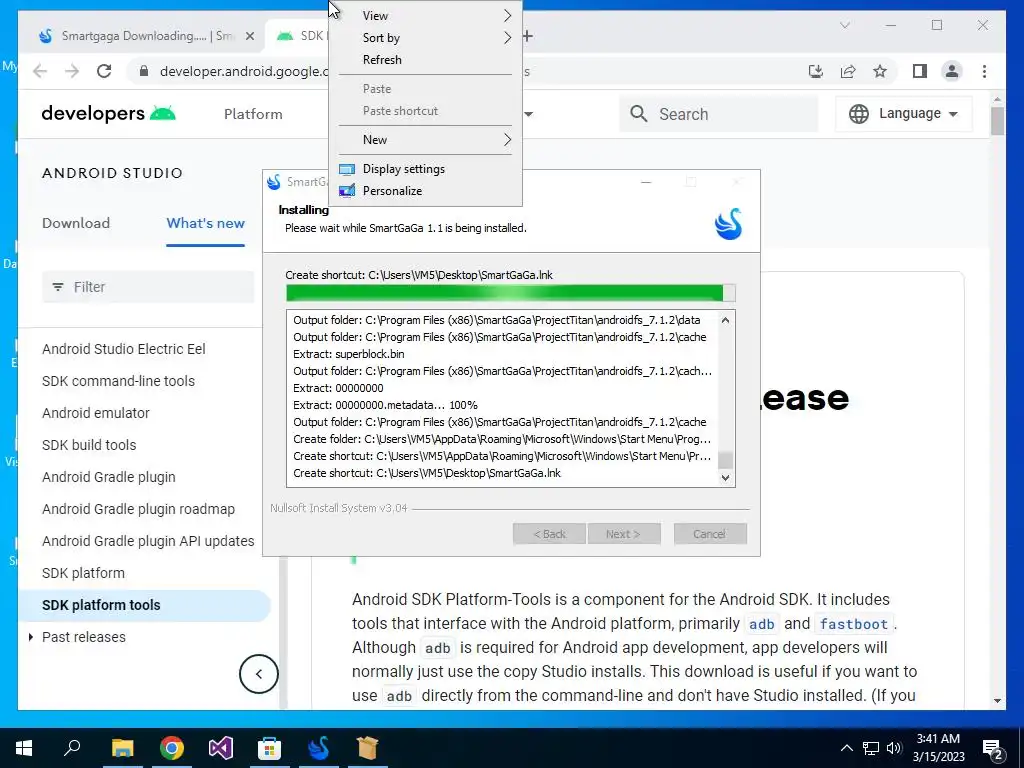1024x768 pixels.
Task: Collapse sidebar with circled arrow button
Action: (259, 674)
